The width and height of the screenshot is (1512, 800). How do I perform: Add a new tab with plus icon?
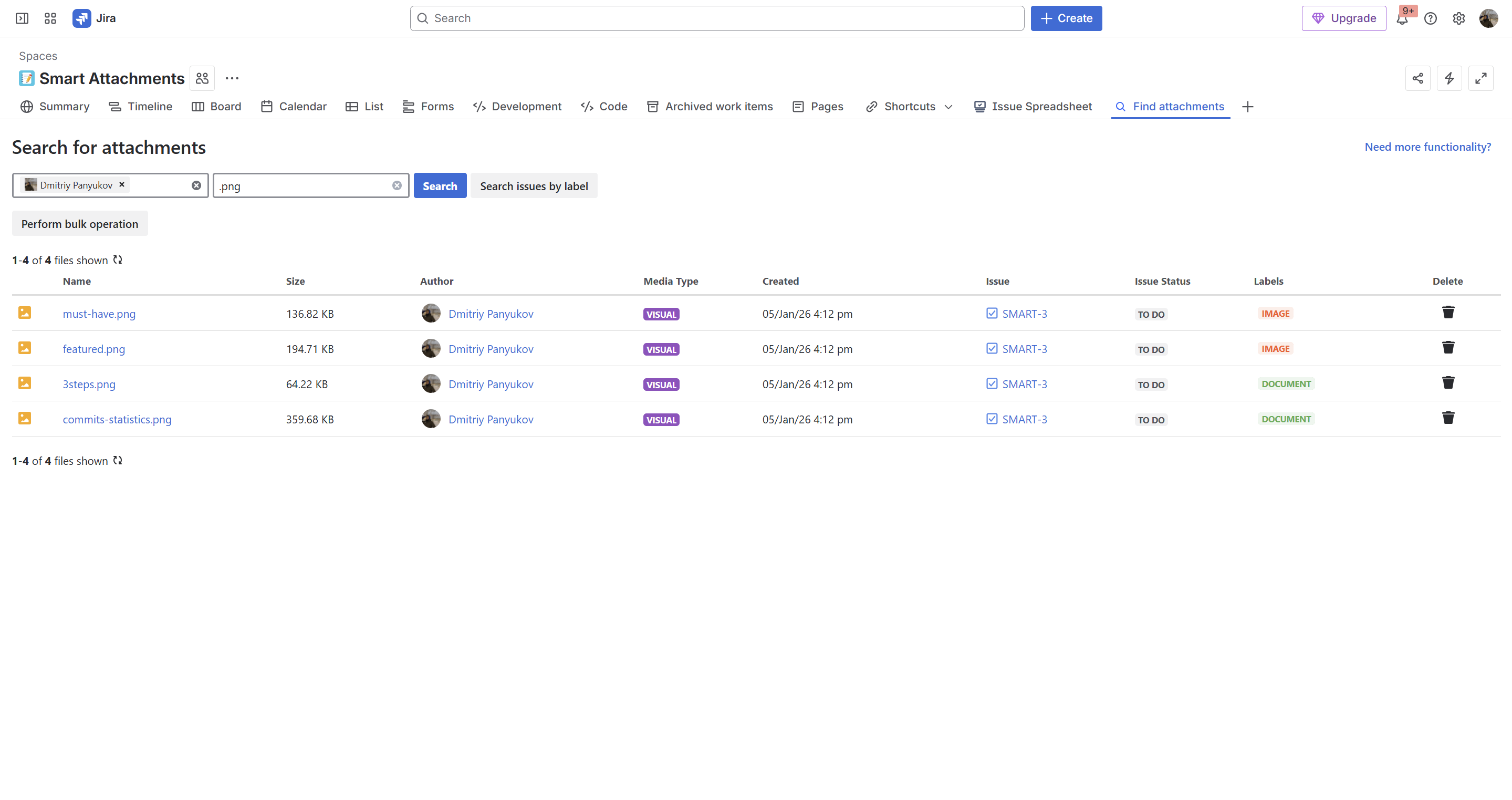tap(1248, 106)
